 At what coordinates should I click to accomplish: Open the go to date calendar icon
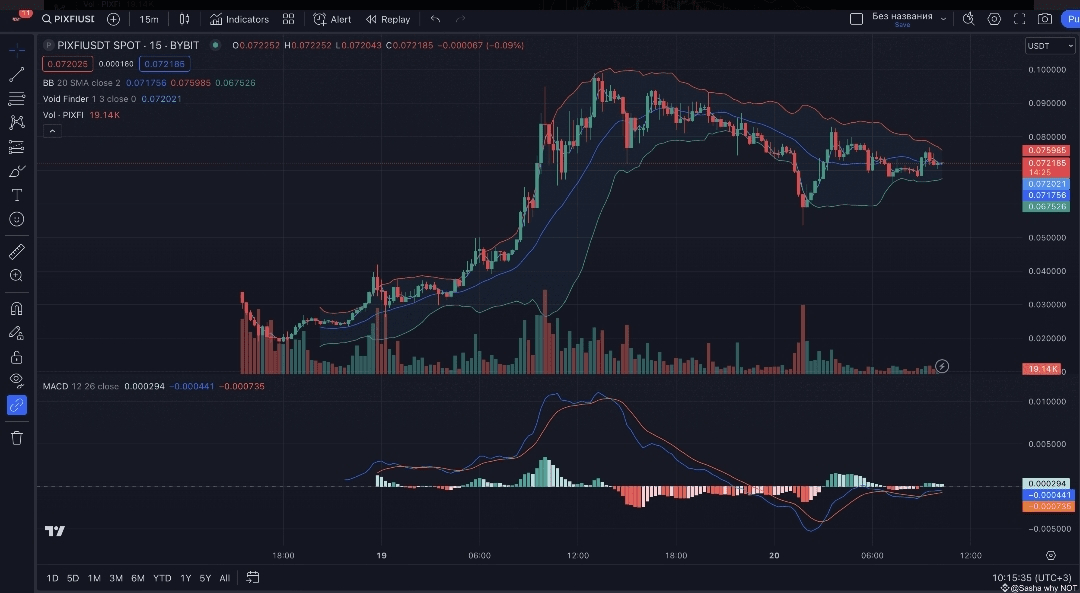(x=253, y=578)
